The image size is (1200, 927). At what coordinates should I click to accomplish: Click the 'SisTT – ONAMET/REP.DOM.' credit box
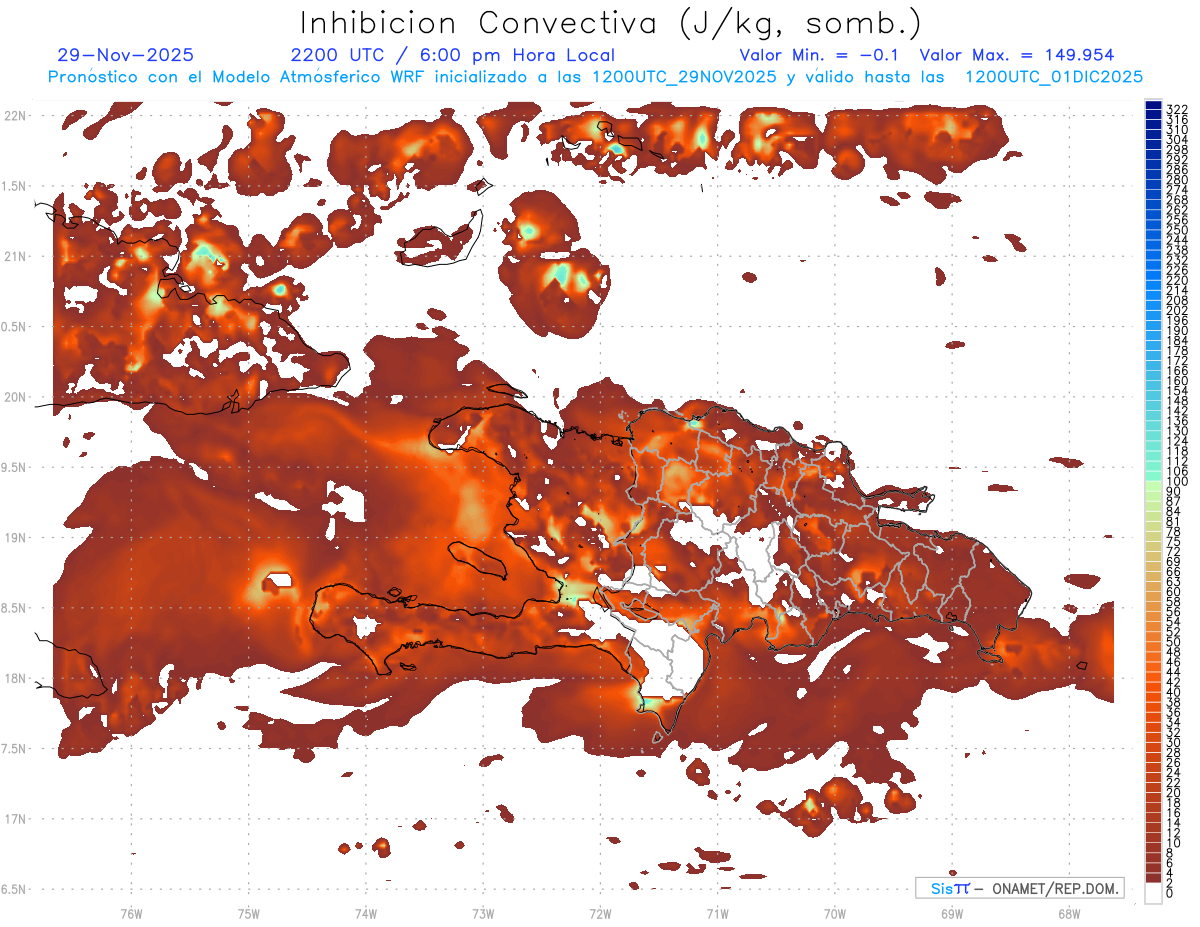pos(1020,888)
